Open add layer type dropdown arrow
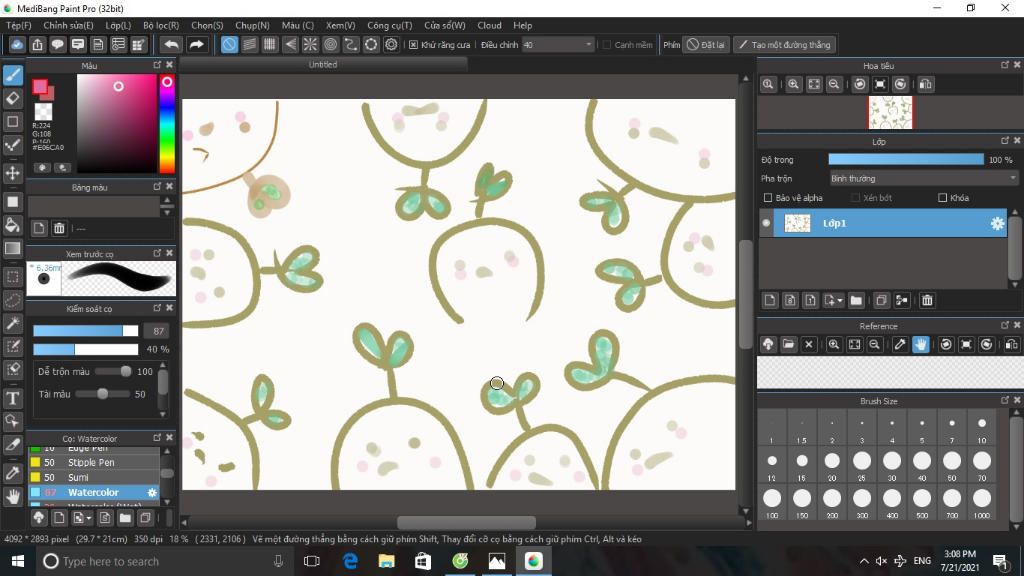The image size is (1024, 576). pyautogui.click(x=840, y=300)
